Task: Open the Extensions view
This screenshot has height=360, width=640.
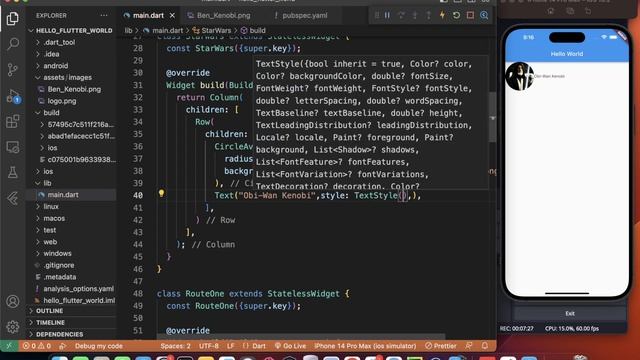Action: pyautogui.click(x=13, y=121)
